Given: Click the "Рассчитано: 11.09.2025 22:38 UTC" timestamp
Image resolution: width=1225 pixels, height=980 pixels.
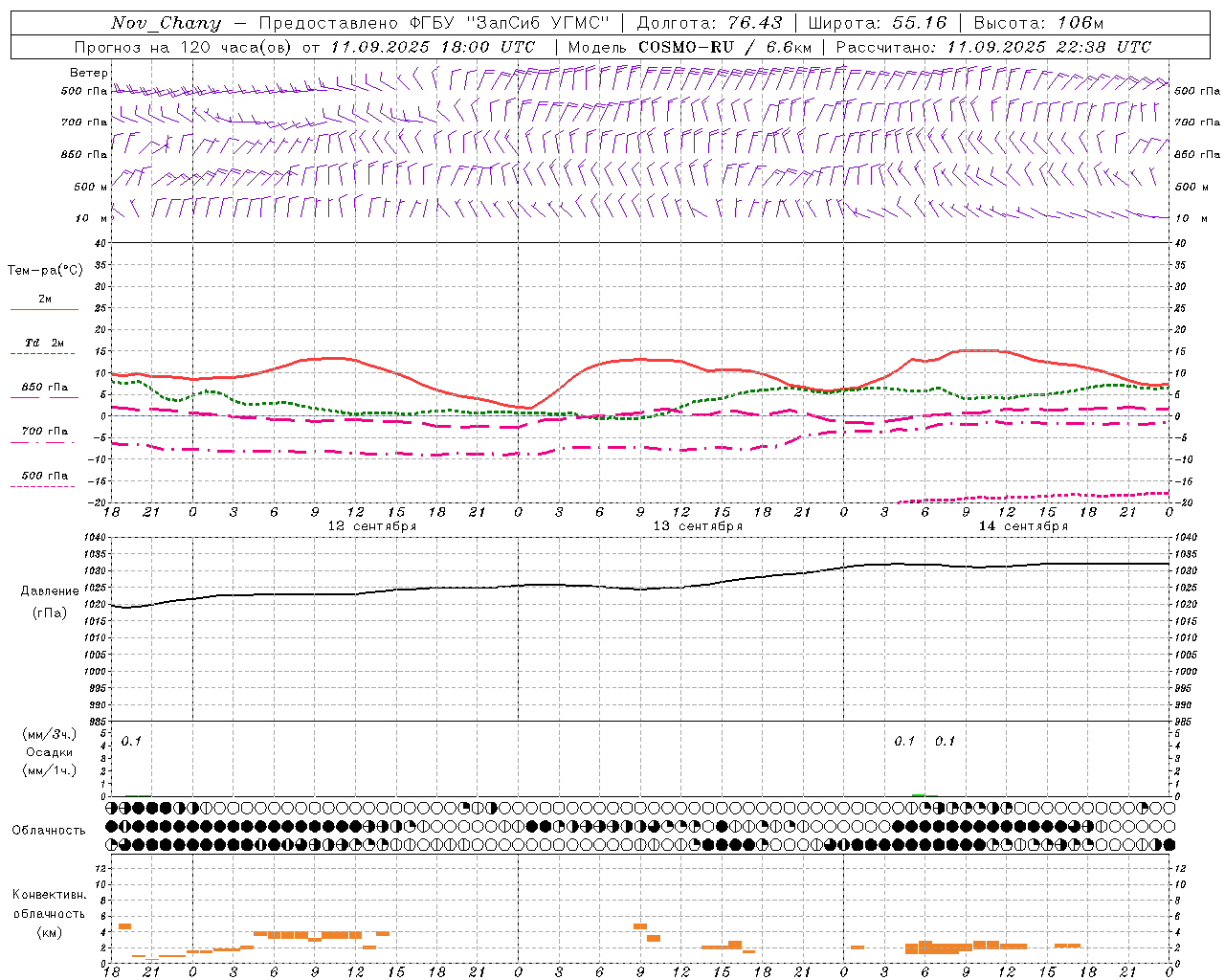Looking at the screenshot, I should [993, 47].
